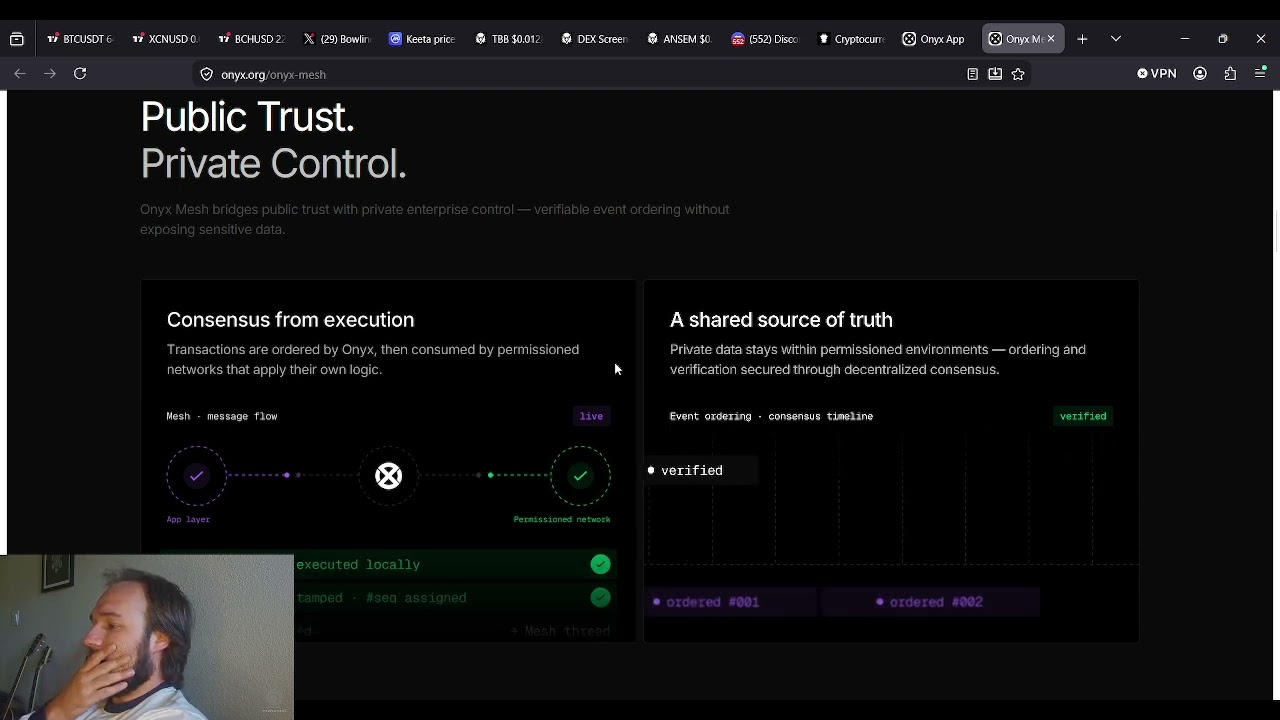The image size is (1280, 720).
Task: Open the ANSEM $0 tab
Action: click(681, 39)
